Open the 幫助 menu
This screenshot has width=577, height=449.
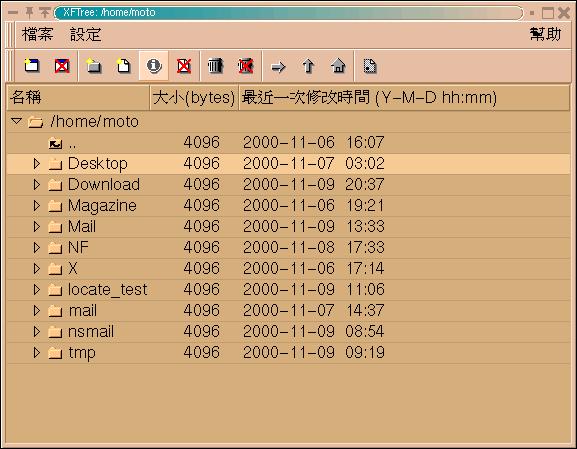coord(545,34)
